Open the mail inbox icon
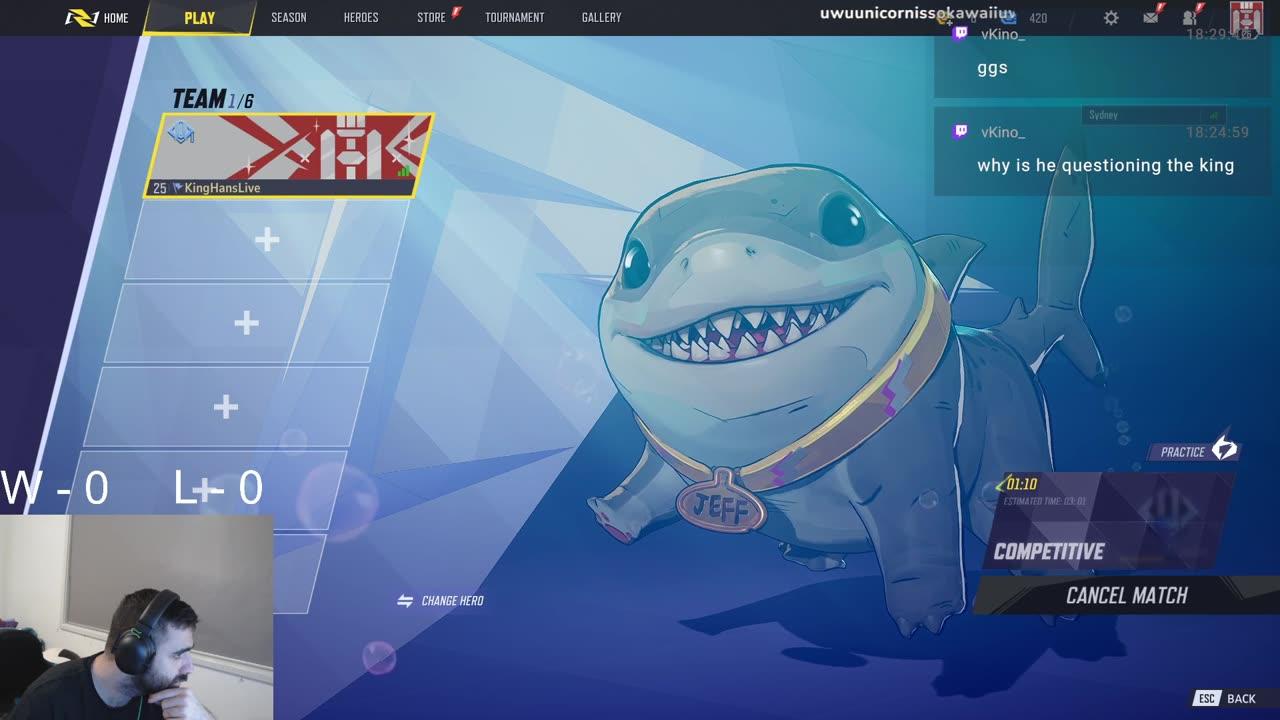This screenshot has width=1280, height=720. point(1151,17)
